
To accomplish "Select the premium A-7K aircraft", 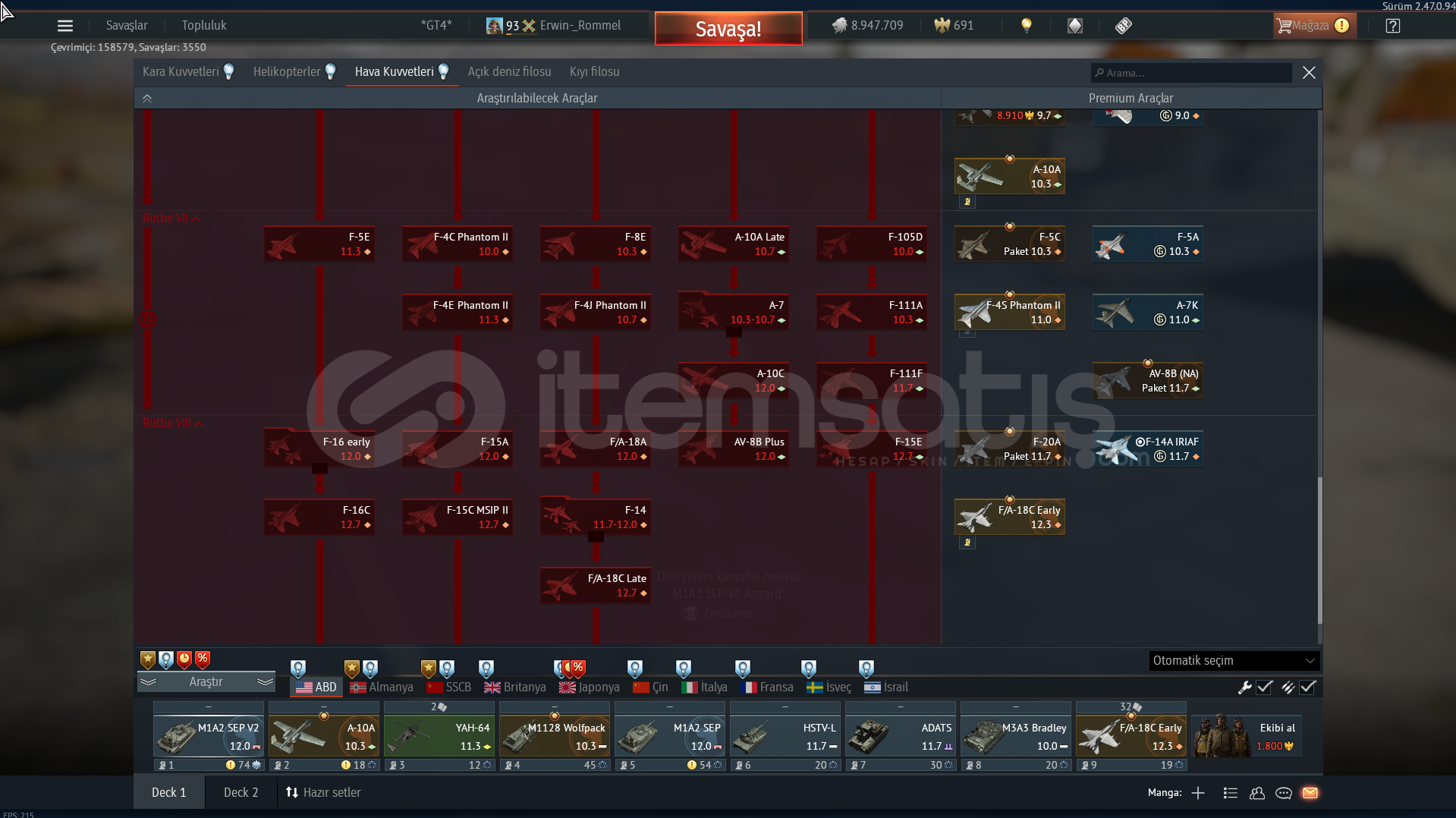I will pos(1148,313).
